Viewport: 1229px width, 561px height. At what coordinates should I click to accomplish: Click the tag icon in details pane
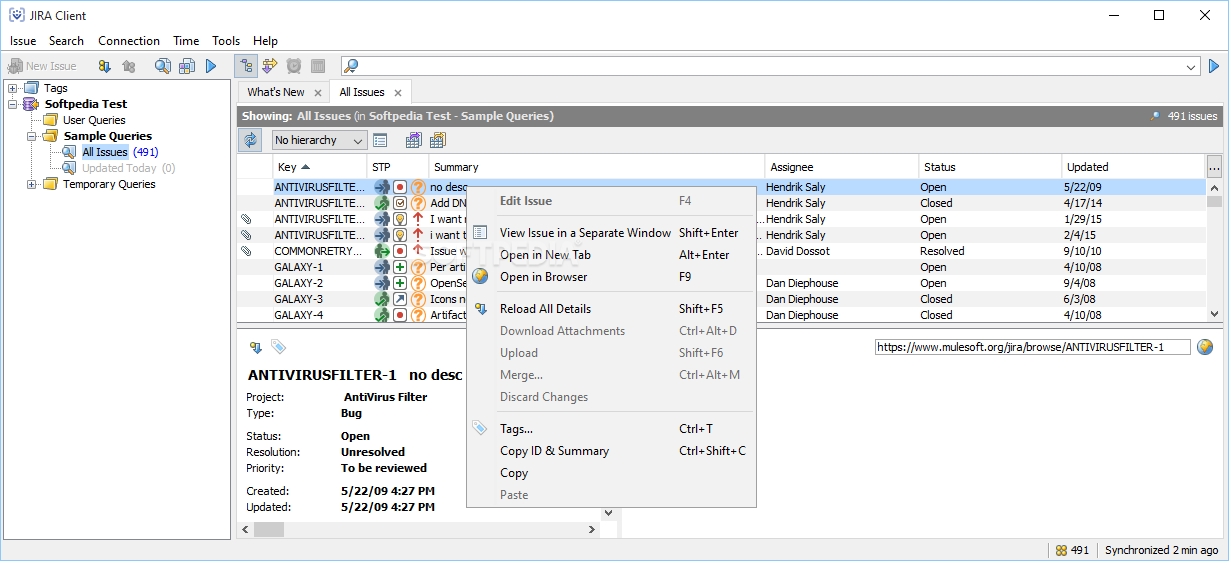pyautogui.click(x=278, y=347)
